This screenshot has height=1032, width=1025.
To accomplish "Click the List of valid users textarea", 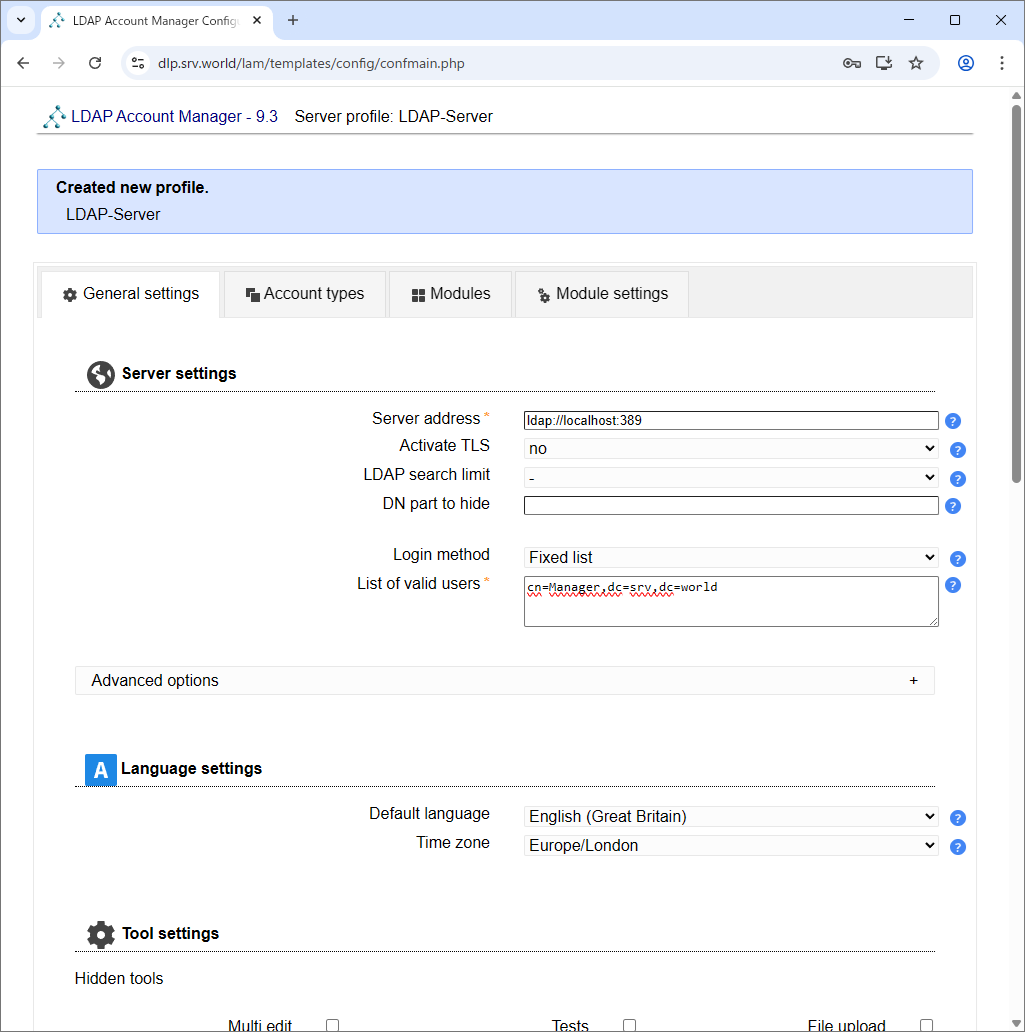I will [x=731, y=602].
